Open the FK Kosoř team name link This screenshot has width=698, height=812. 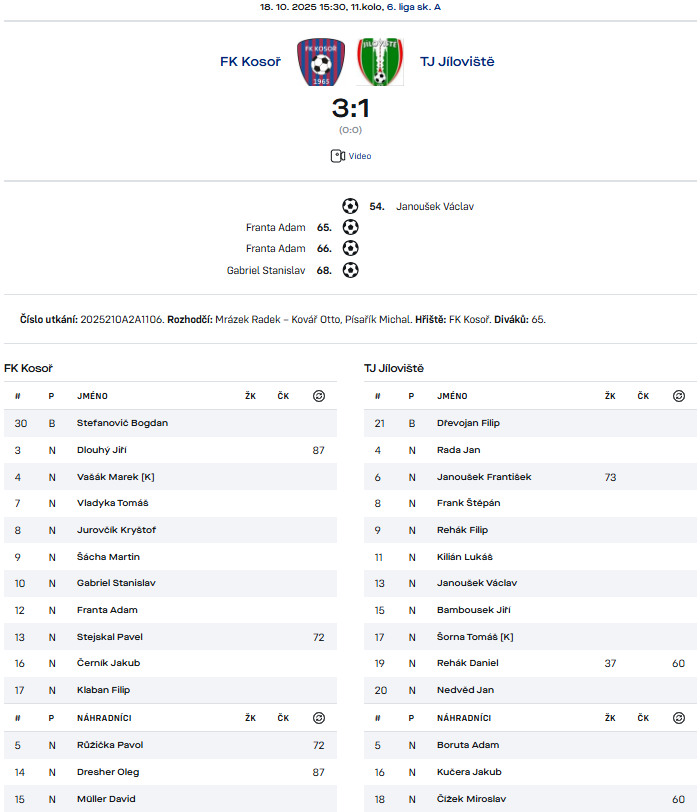tap(250, 62)
